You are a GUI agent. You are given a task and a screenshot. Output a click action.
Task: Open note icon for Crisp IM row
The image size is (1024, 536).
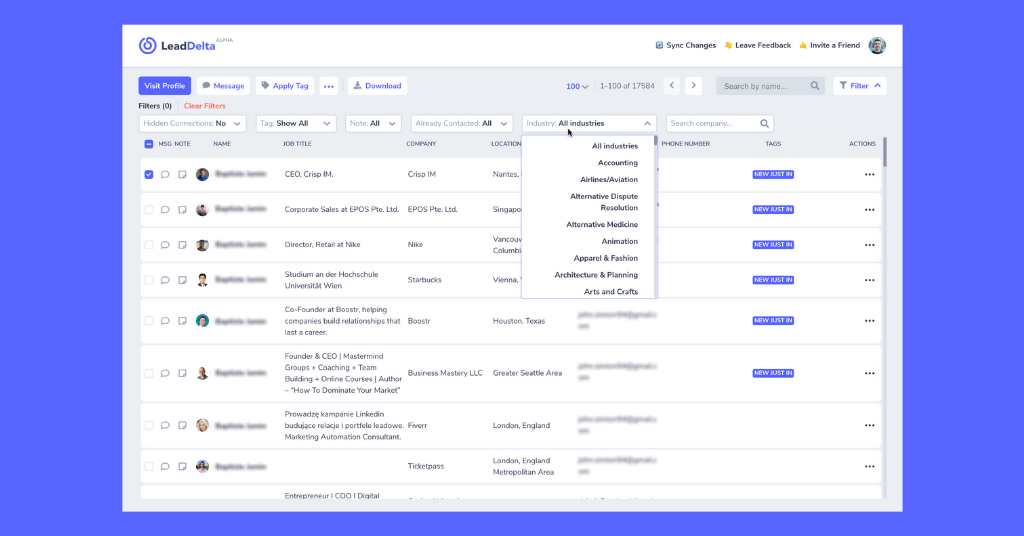click(x=182, y=174)
